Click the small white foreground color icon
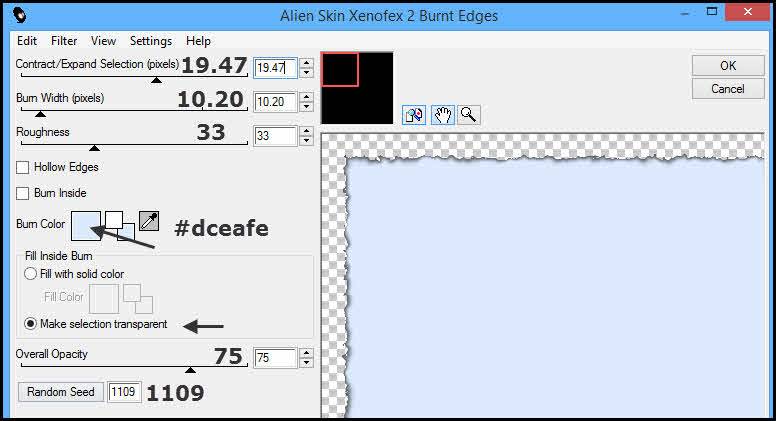 tap(114, 220)
